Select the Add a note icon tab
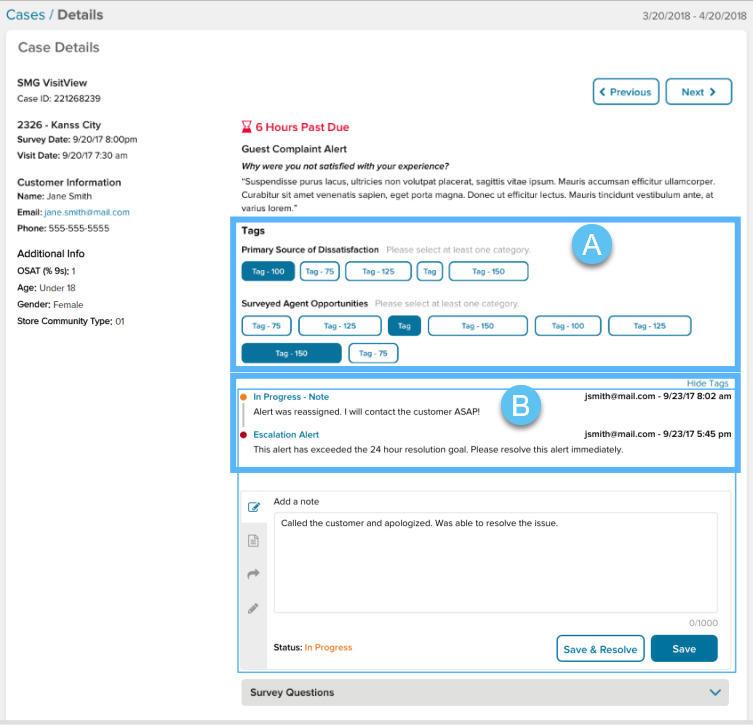This screenshot has width=753, height=727. pyautogui.click(x=254, y=507)
